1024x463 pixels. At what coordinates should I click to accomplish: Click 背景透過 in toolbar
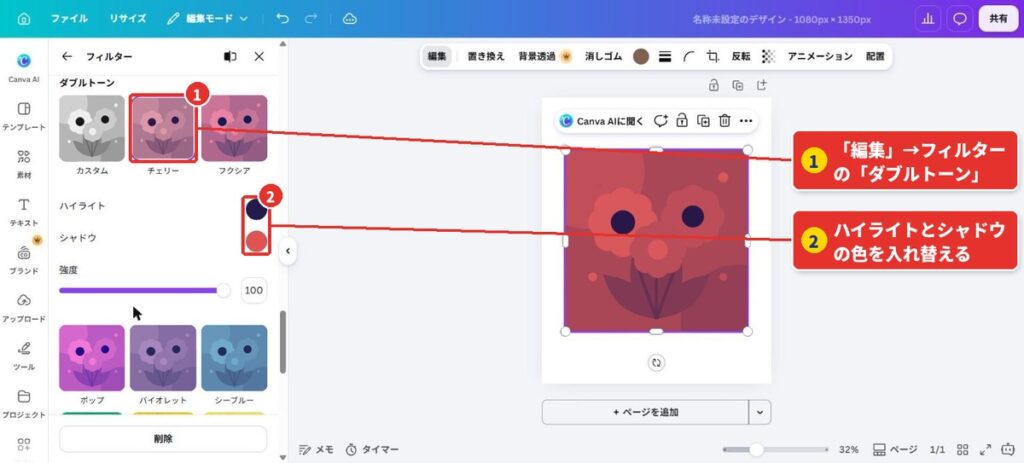(x=545, y=57)
